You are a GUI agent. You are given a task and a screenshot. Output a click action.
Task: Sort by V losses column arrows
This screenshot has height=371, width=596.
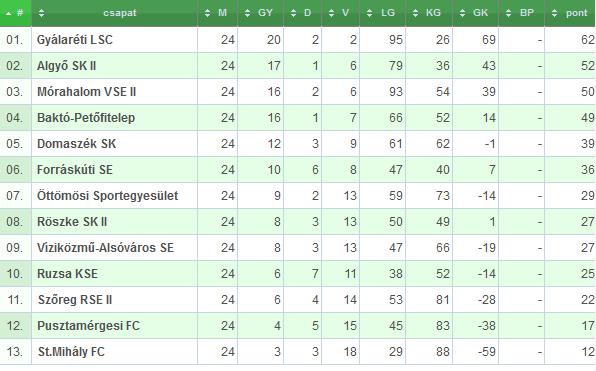[x=331, y=13]
